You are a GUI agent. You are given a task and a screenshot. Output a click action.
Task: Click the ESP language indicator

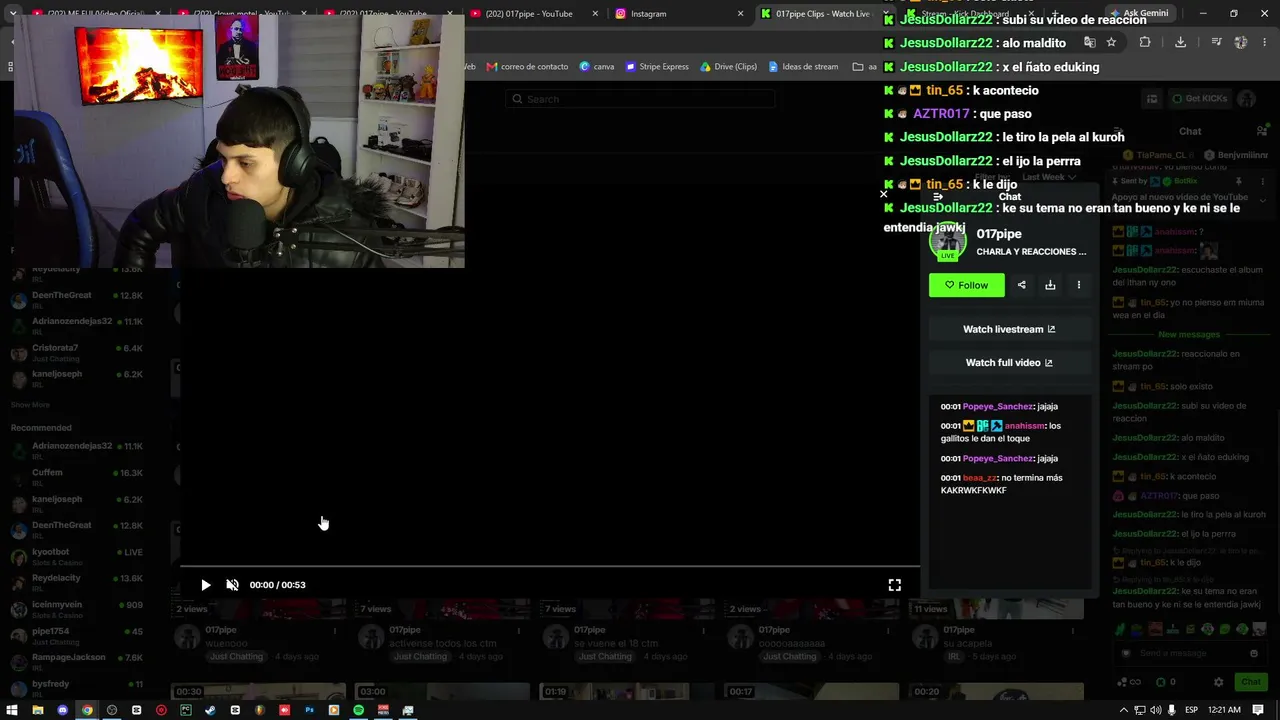tap(1191, 710)
